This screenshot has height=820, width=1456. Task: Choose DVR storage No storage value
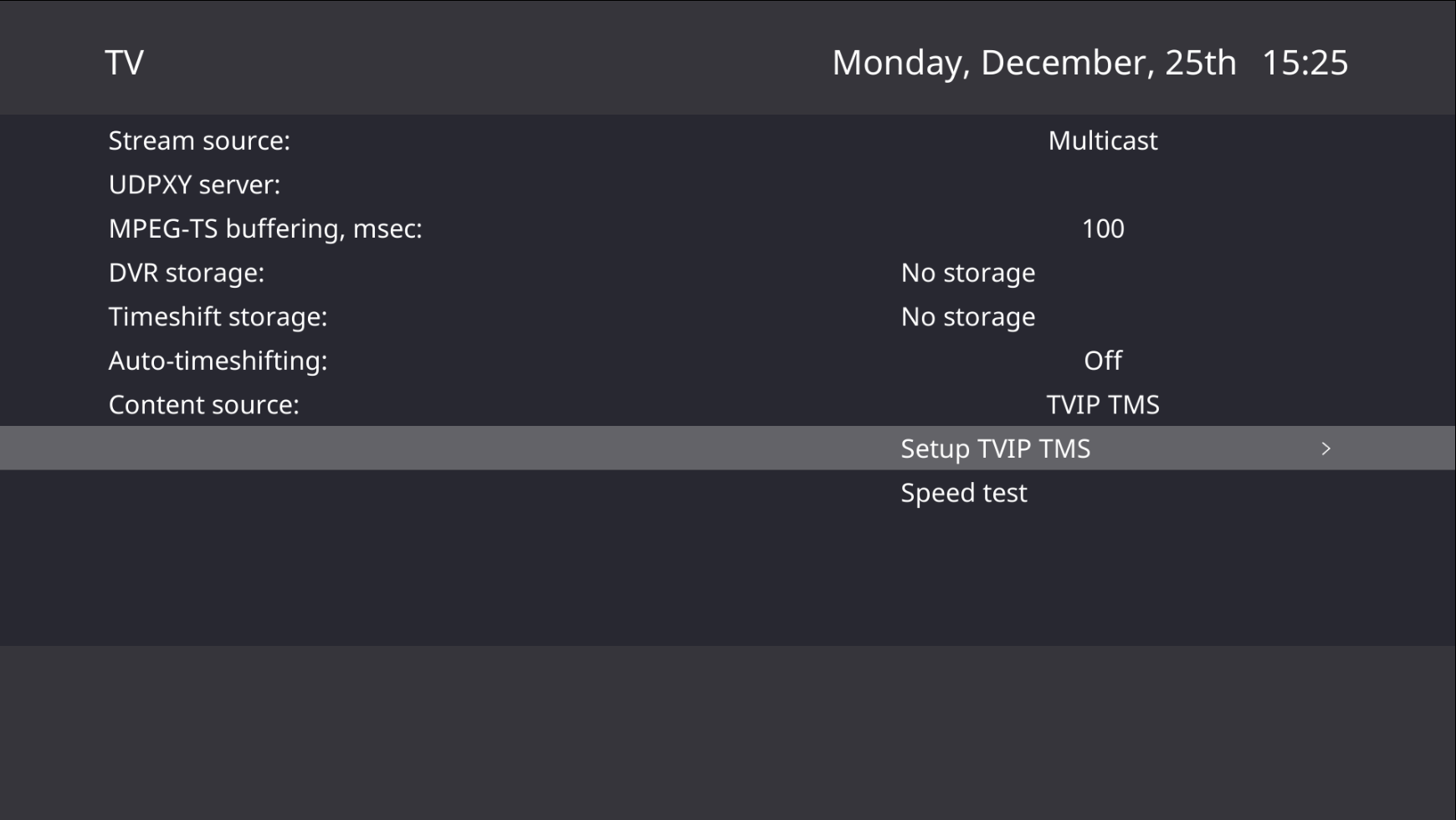click(x=967, y=273)
